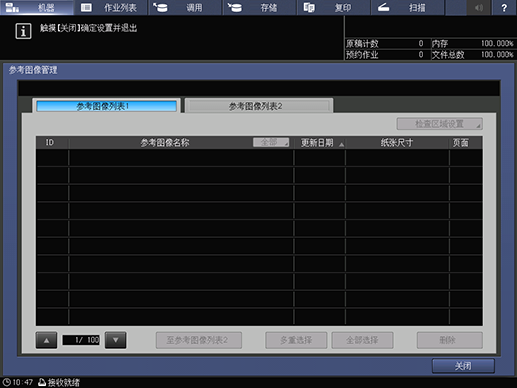Click the 多重选择 multiple select button
The width and height of the screenshot is (517, 388).
[x=296, y=340]
